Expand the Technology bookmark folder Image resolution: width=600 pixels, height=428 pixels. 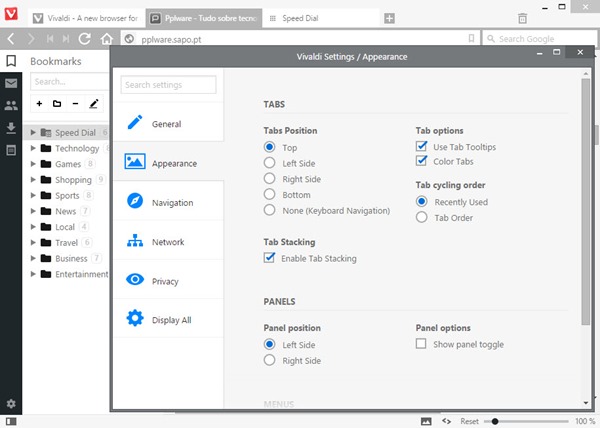33,148
